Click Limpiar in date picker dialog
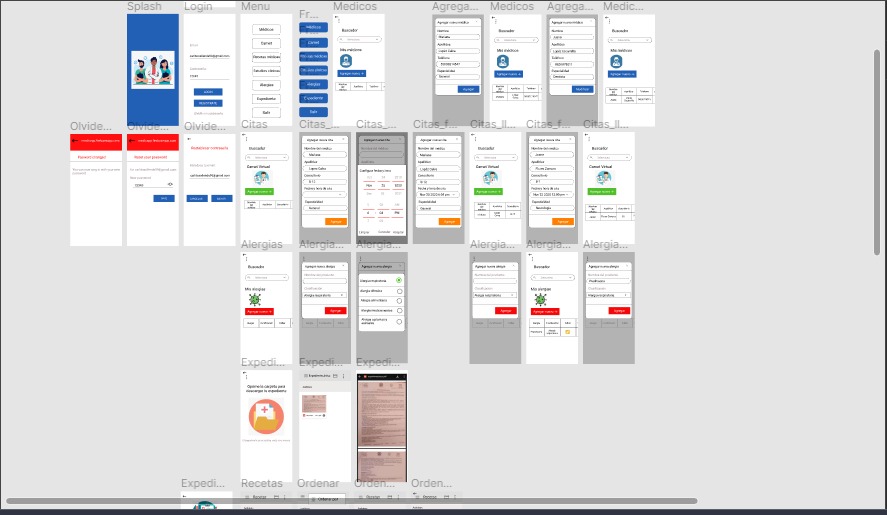 (364, 232)
